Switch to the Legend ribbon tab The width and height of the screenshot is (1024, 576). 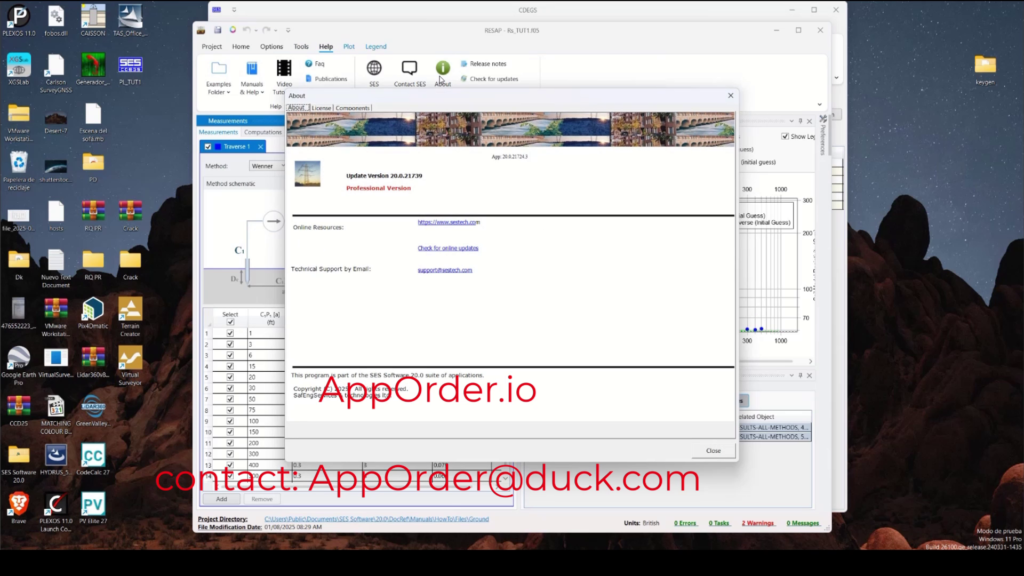376,46
